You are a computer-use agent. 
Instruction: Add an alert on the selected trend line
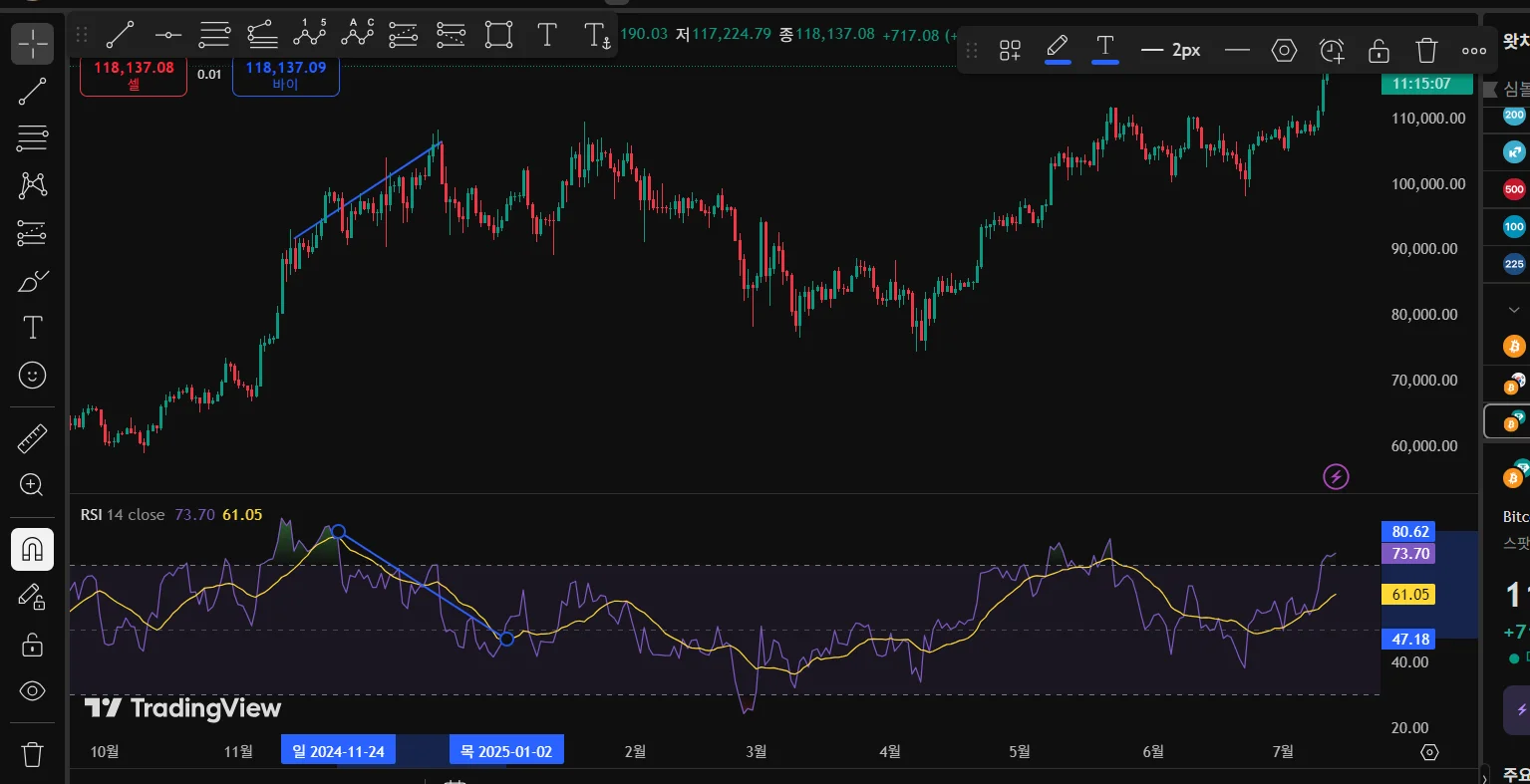click(1332, 50)
